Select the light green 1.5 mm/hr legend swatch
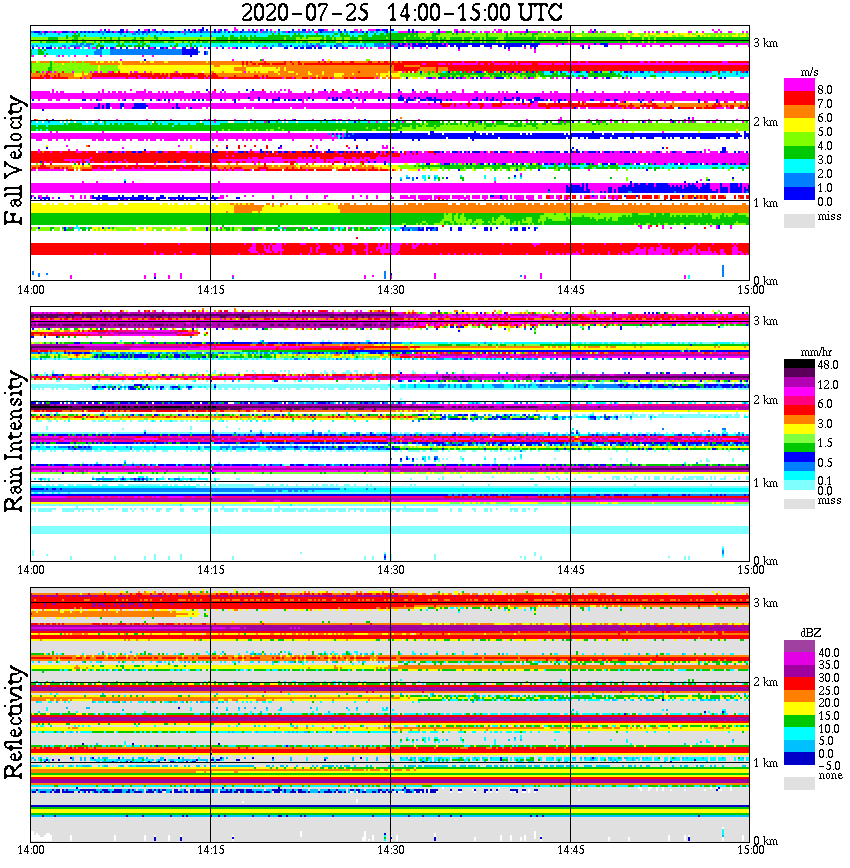Screen dimensions: 850x868 (799, 438)
